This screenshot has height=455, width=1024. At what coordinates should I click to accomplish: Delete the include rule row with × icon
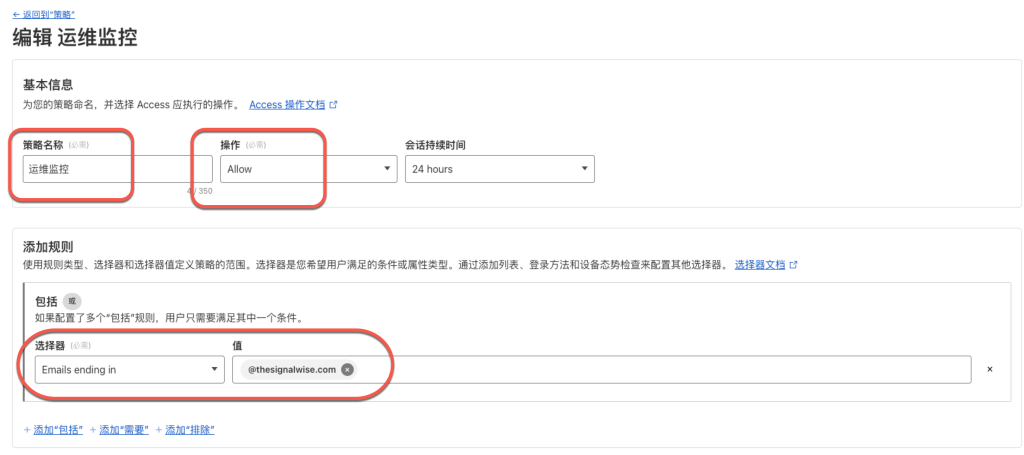[x=989, y=369]
